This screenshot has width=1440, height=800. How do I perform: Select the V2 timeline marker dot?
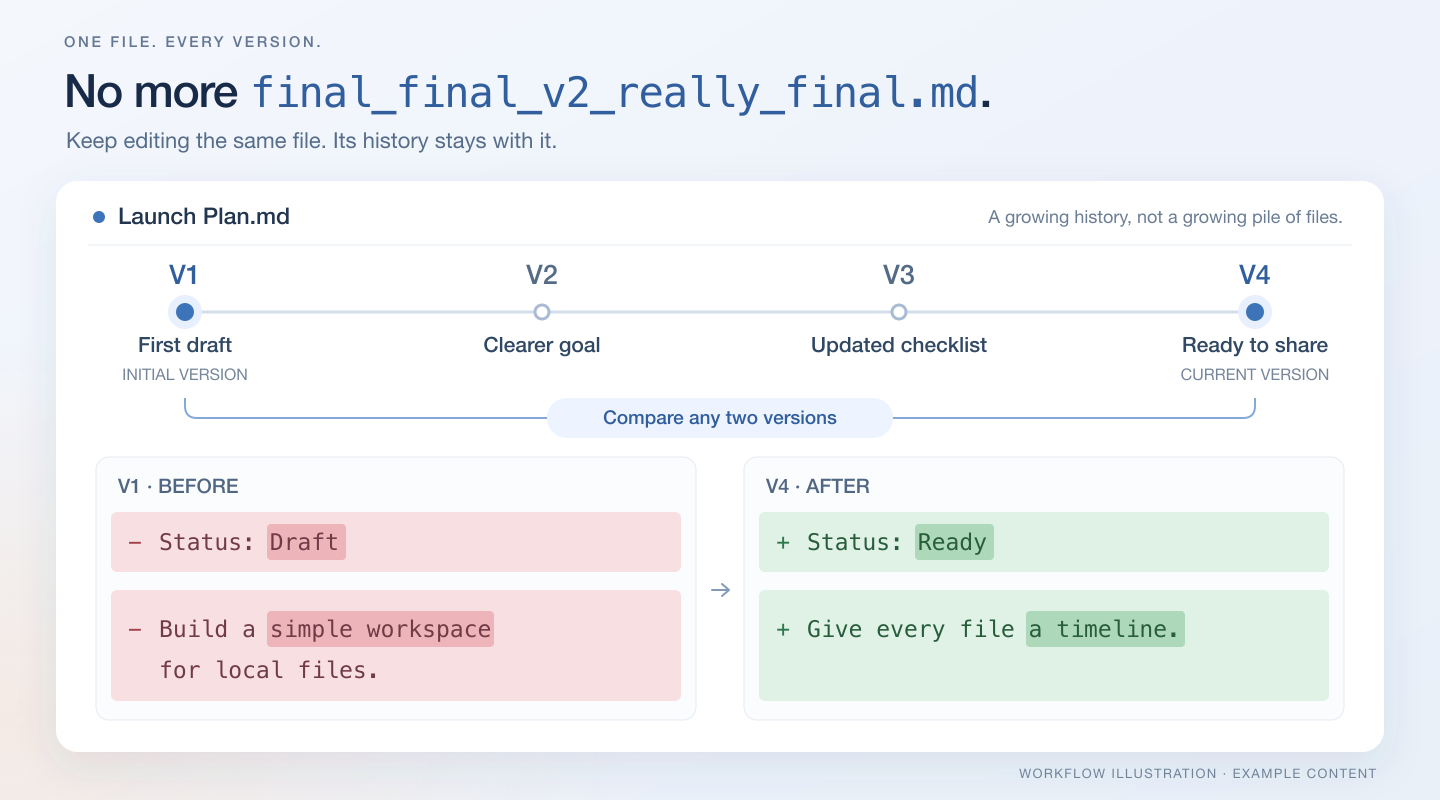542,312
